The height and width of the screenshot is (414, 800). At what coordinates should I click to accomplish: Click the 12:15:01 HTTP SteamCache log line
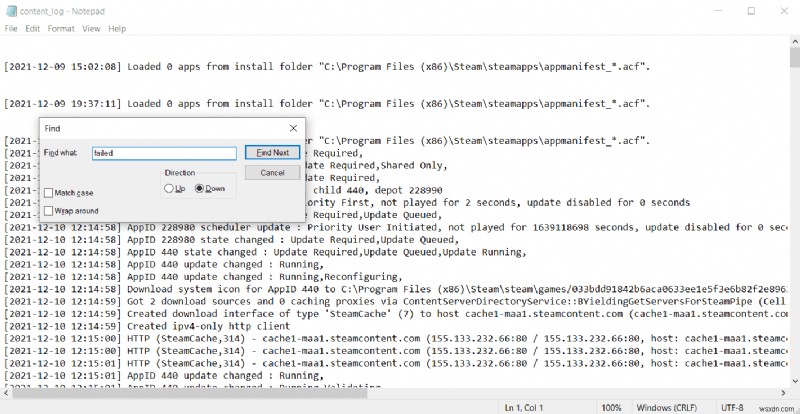pyautogui.click(x=395, y=363)
